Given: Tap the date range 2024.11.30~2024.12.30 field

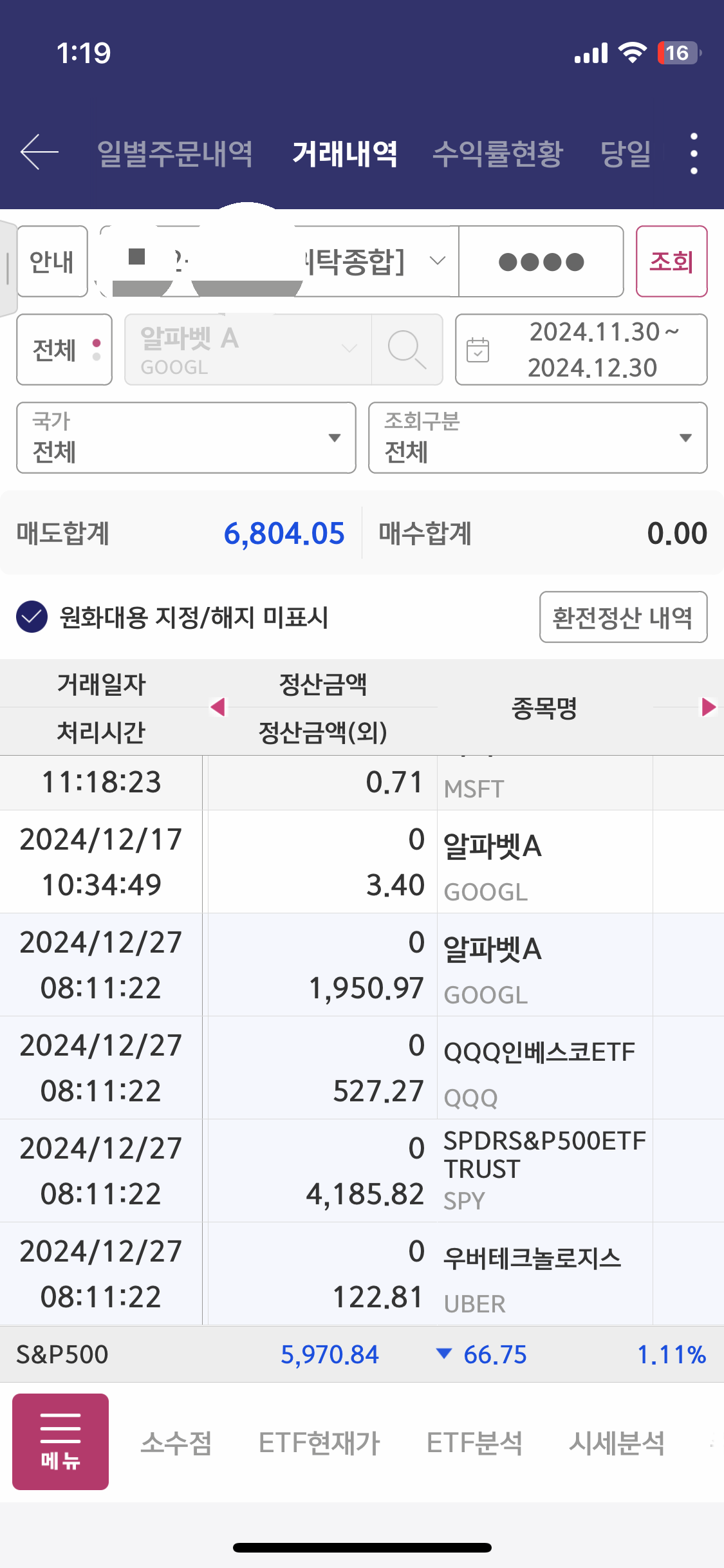Looking at the screenshot, I should [x=581, y=350].
